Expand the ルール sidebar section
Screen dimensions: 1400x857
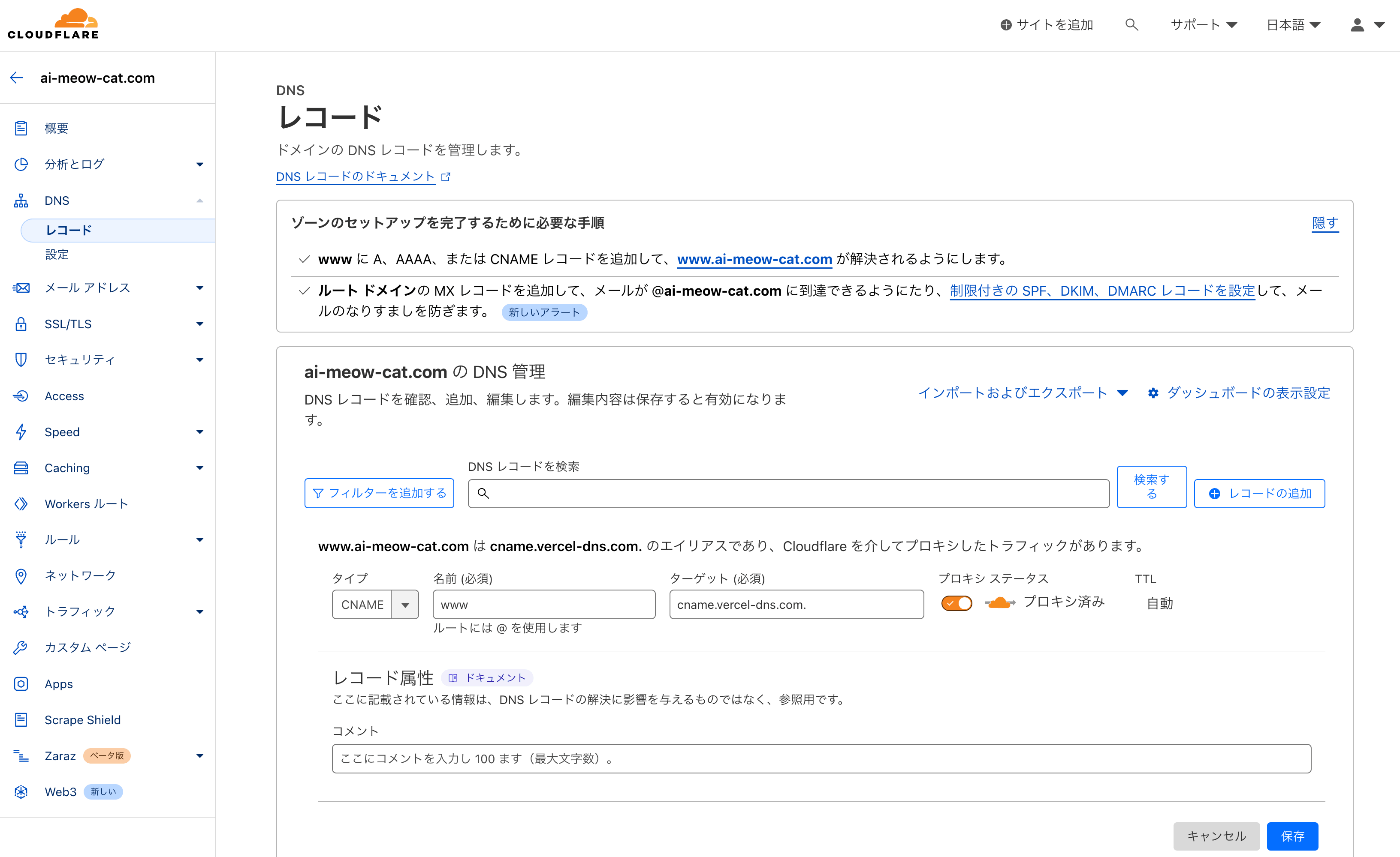(200, 540)
